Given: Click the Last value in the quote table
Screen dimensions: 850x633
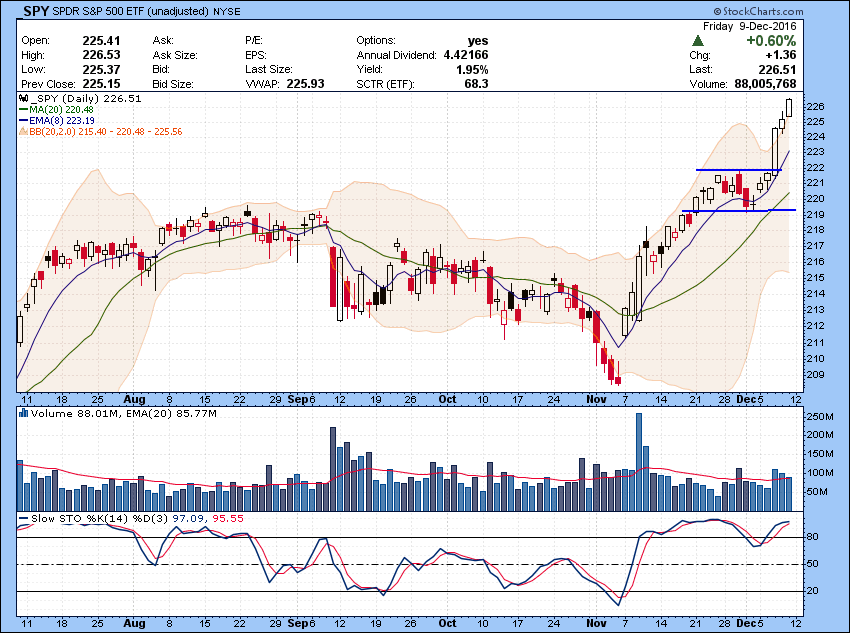Looking at the screenshot, I should 777,69.
